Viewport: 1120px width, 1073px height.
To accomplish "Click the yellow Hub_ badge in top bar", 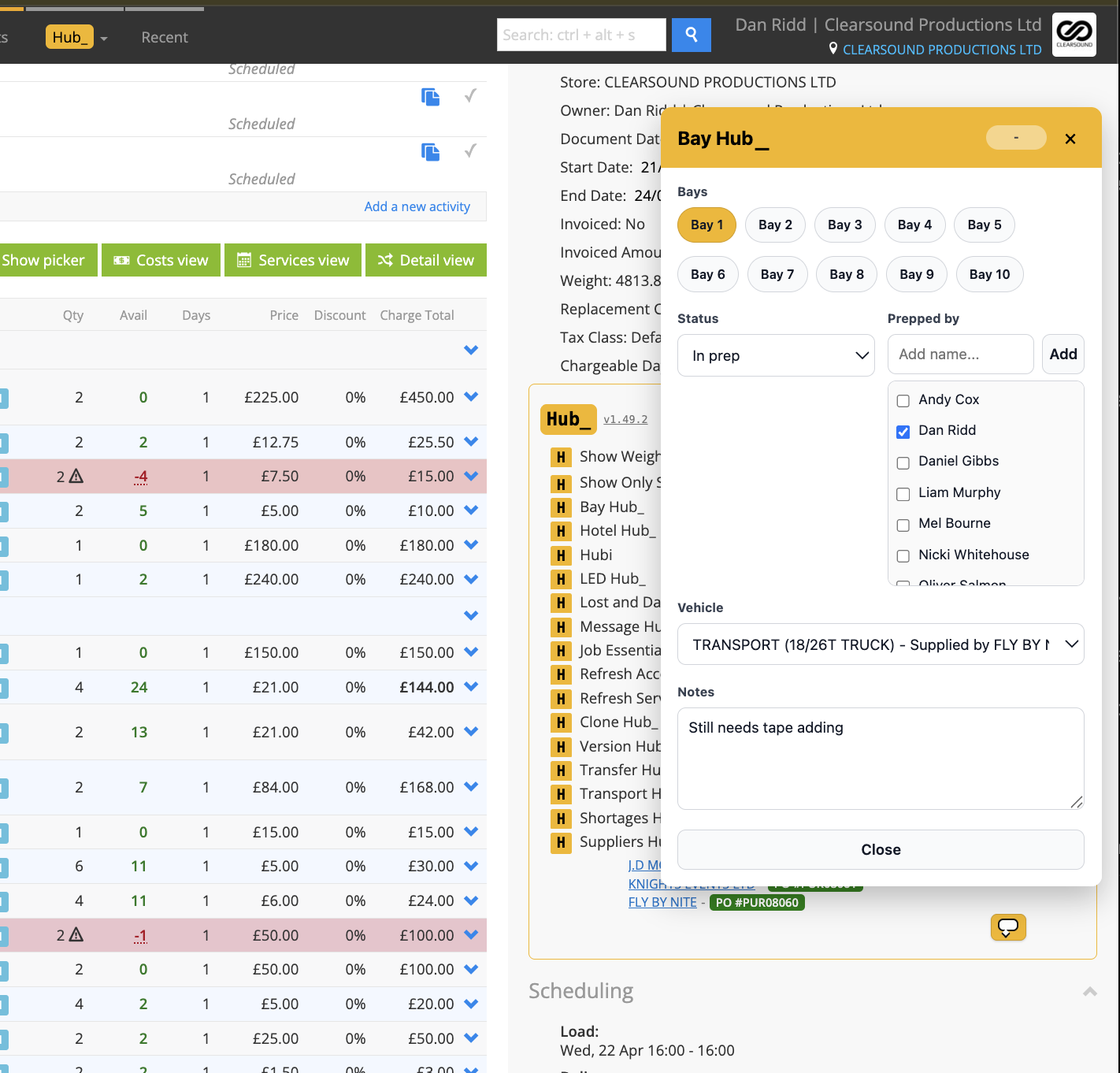I will pyautogui.click(x=69, y=37).
